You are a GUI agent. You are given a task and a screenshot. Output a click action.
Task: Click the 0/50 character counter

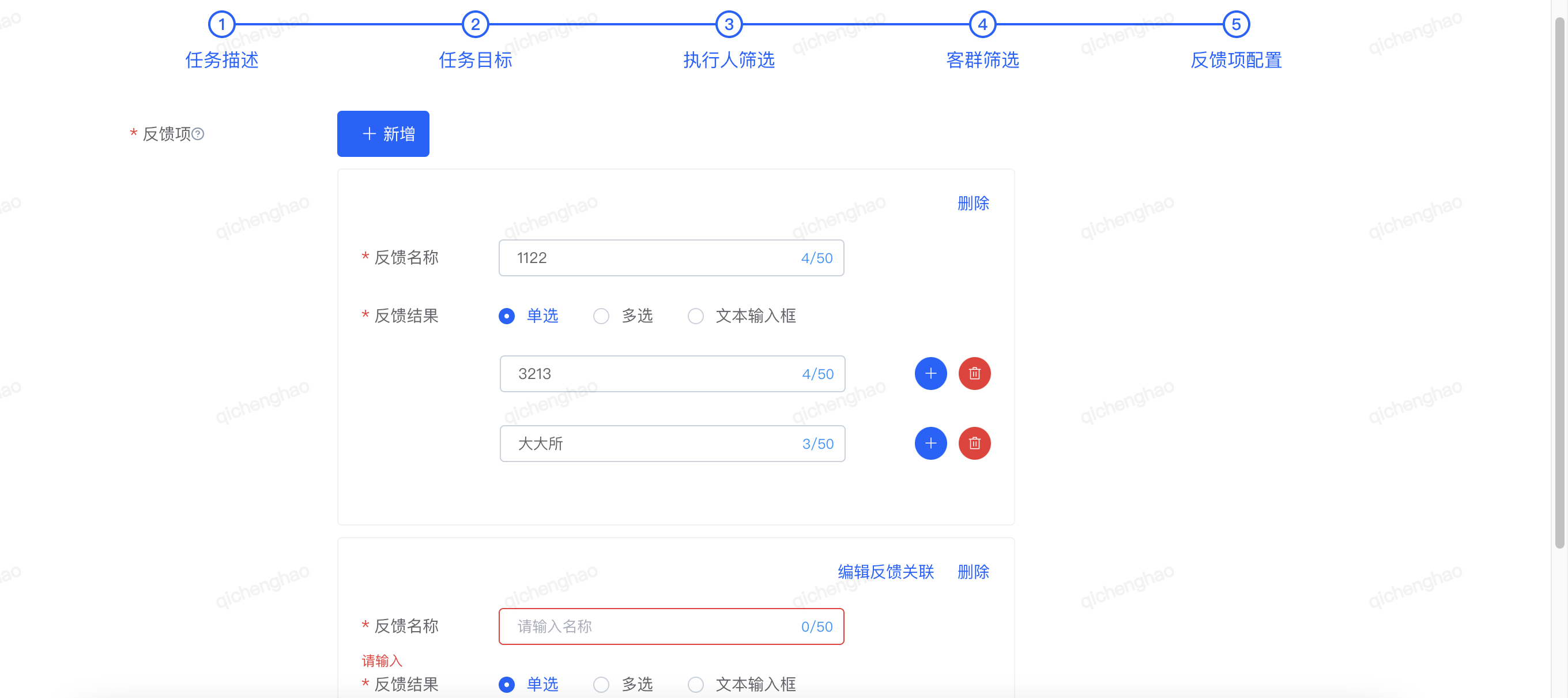pos(816,626)
